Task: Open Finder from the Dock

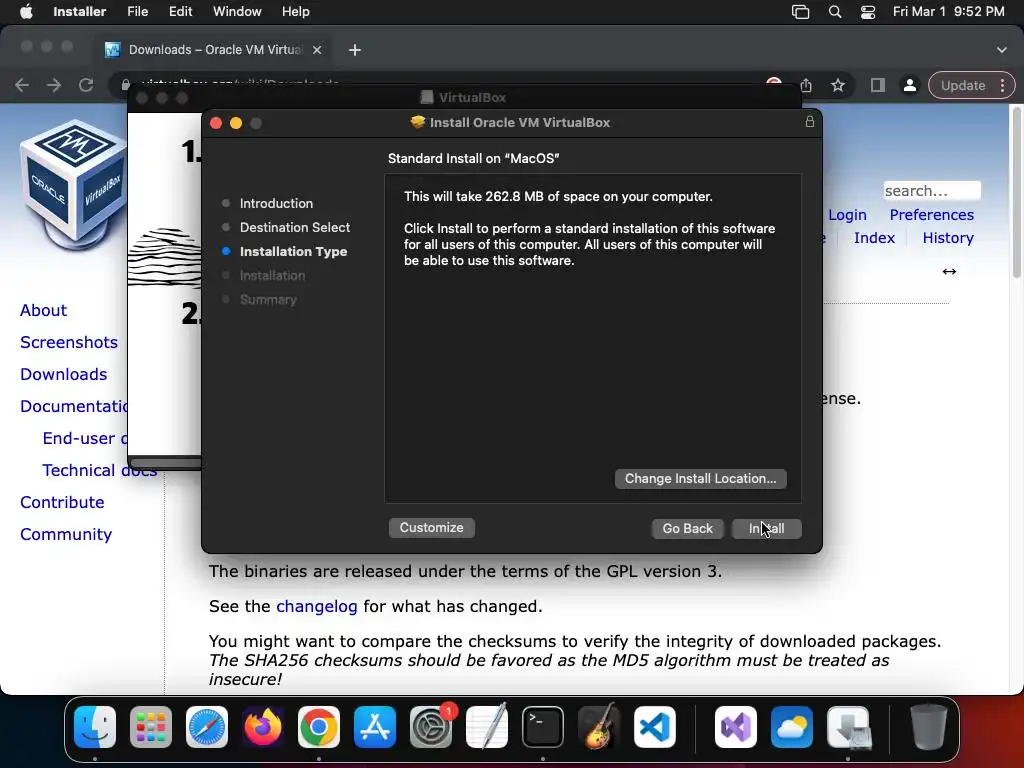Action: 95,727
